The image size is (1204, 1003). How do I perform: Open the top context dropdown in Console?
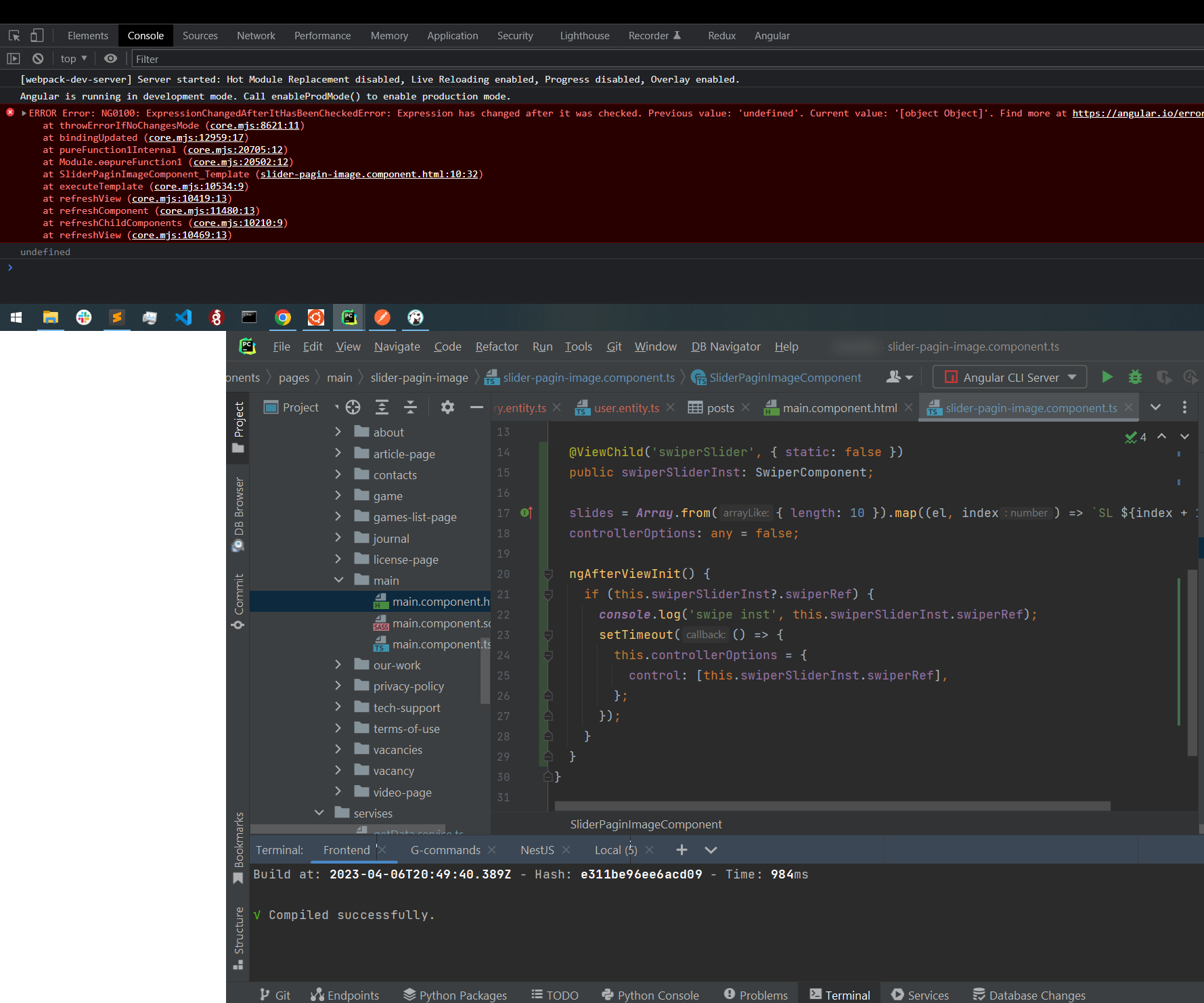click(74, 59)
